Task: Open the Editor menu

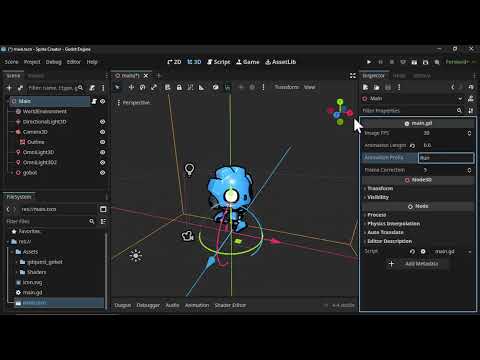Action: 74,62
